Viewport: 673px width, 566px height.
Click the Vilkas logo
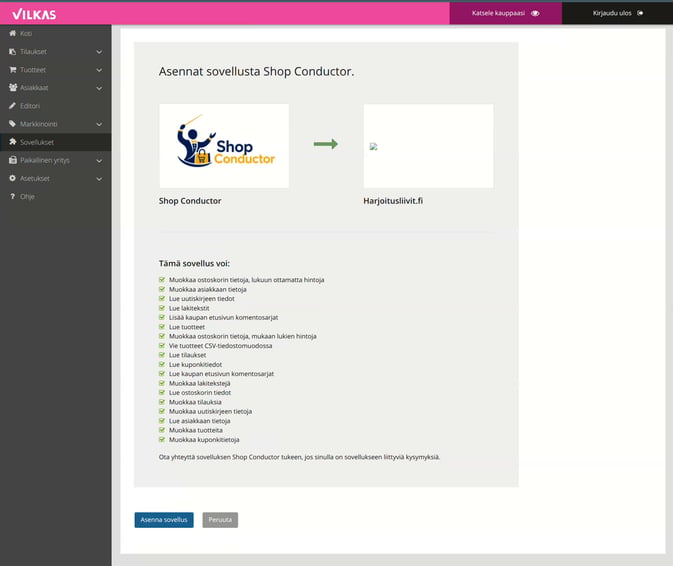click(34, 14)
